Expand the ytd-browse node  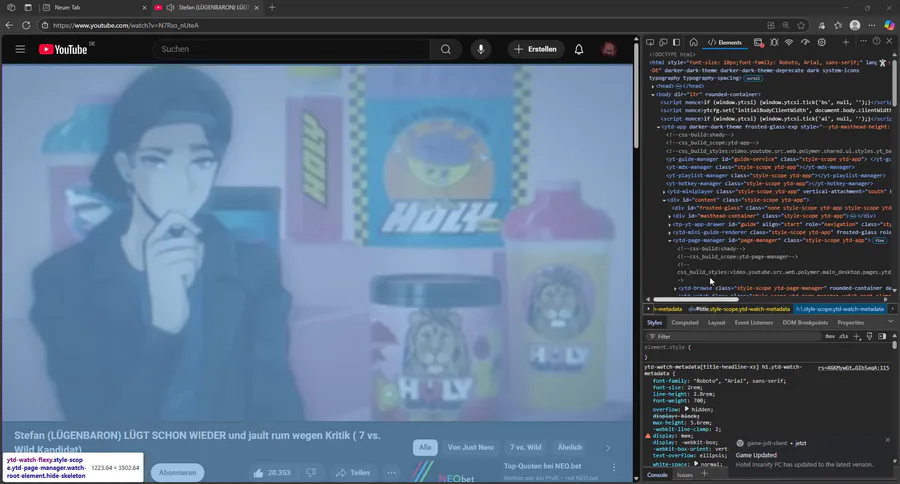tap(675, 288)
